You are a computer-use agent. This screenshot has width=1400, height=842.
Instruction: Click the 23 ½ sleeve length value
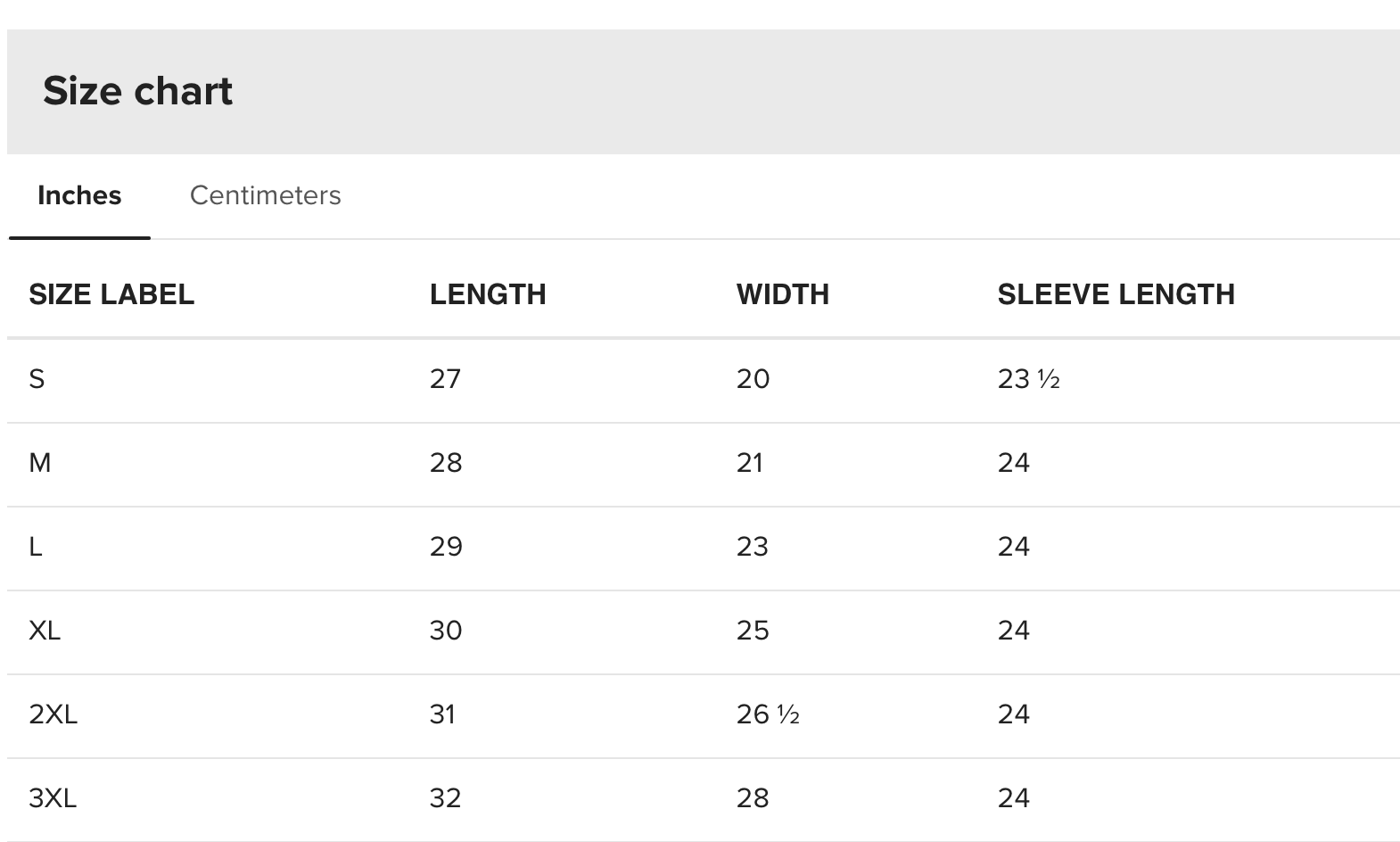[x=1028, y=379]
